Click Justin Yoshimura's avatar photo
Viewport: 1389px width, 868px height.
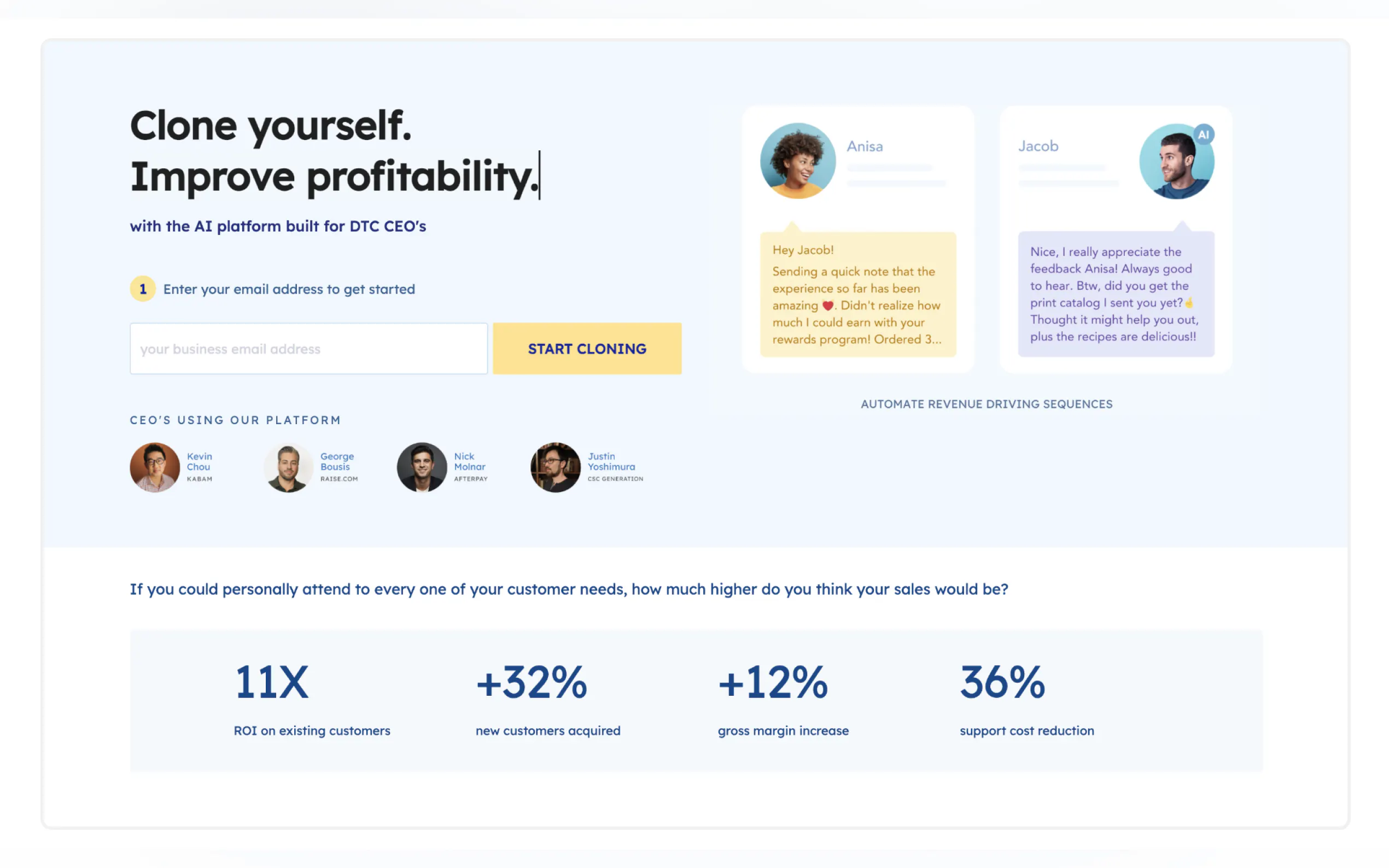coord(555,467)
